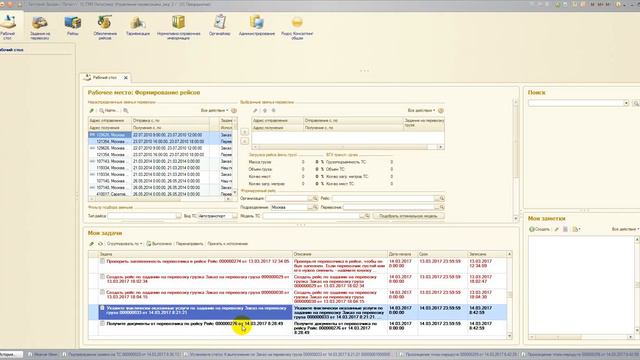Screen dimensions: 640x360
Task: Click Принять к исполнению button
Action: click(227, 244)
